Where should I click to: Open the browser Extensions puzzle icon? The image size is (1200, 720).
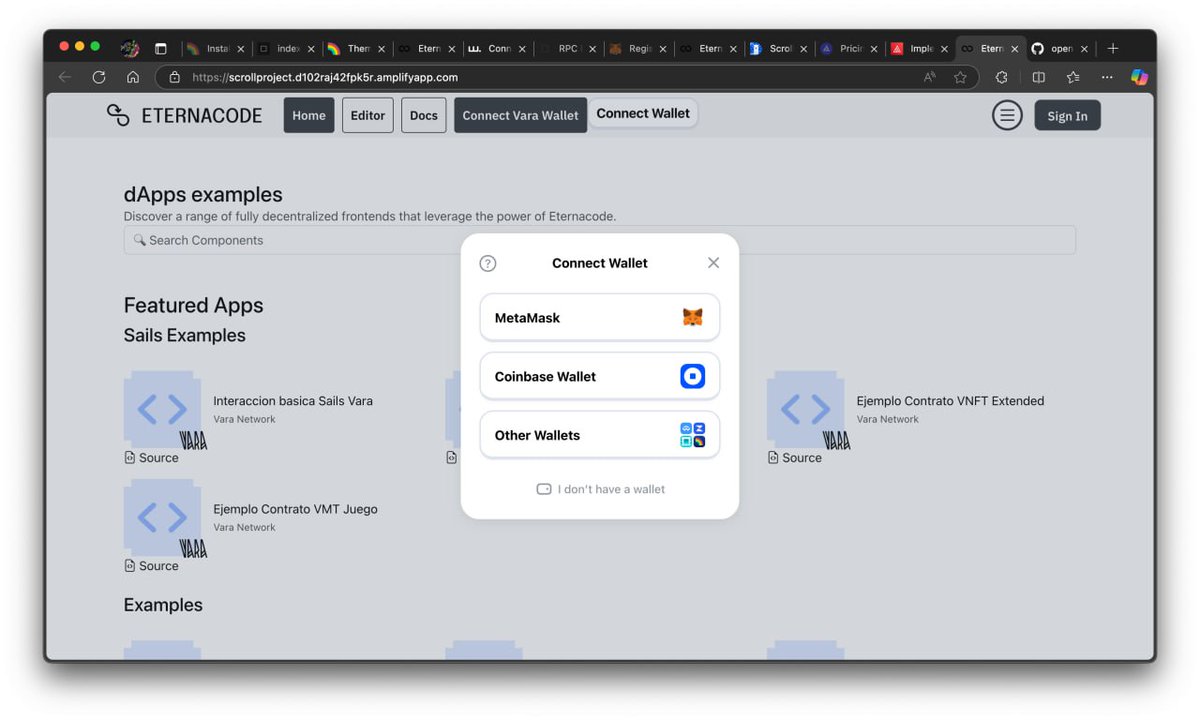(1001, 77)
